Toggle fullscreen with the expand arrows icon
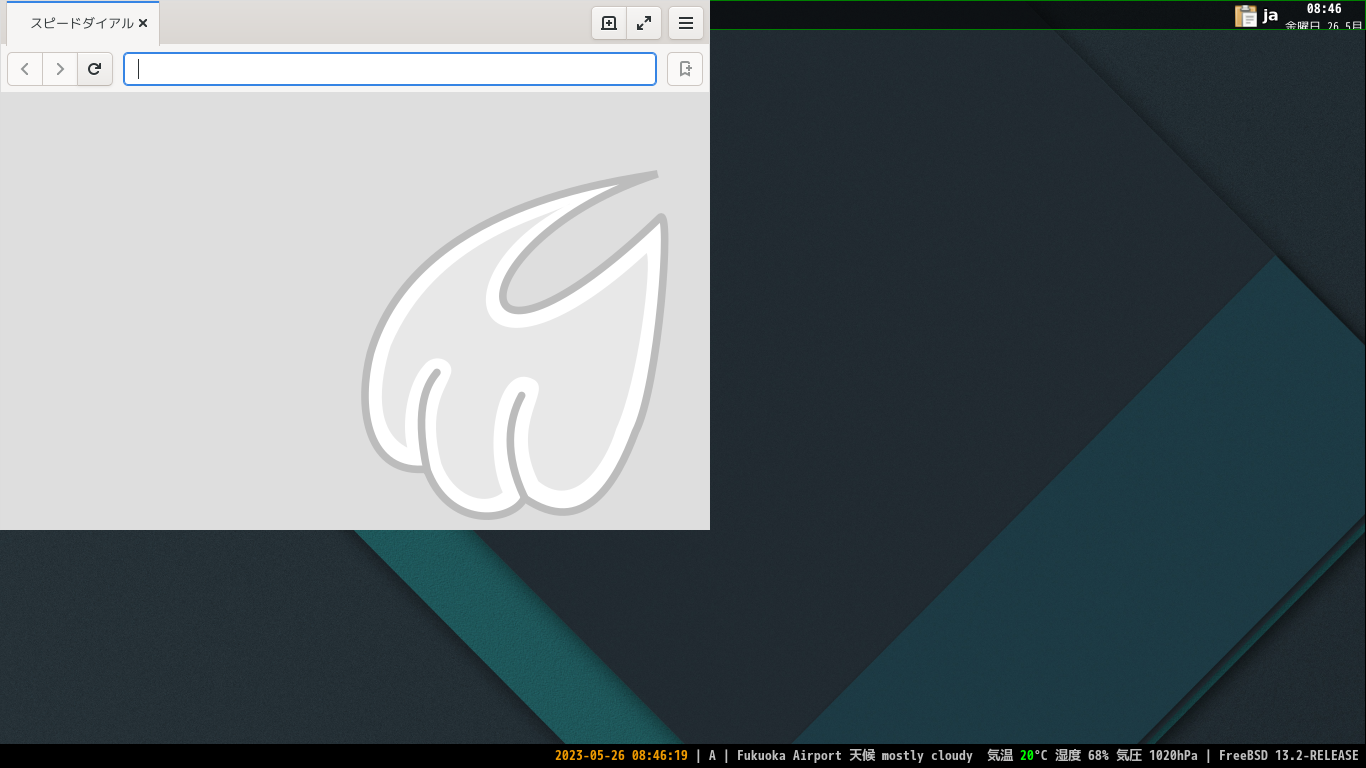 (x=644, y=23)
